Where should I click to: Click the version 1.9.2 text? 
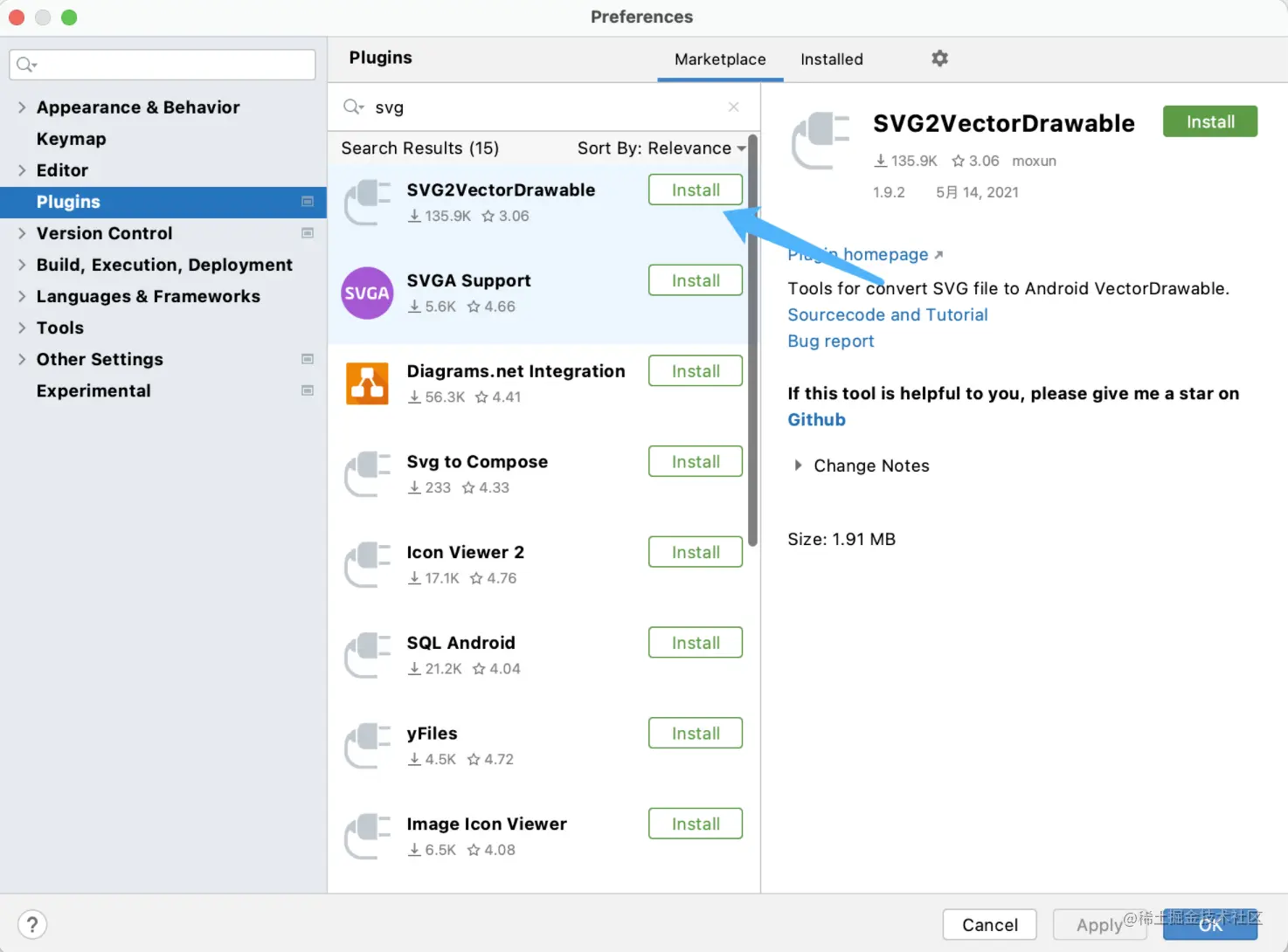pyautogui.click(x=889, y=192)
